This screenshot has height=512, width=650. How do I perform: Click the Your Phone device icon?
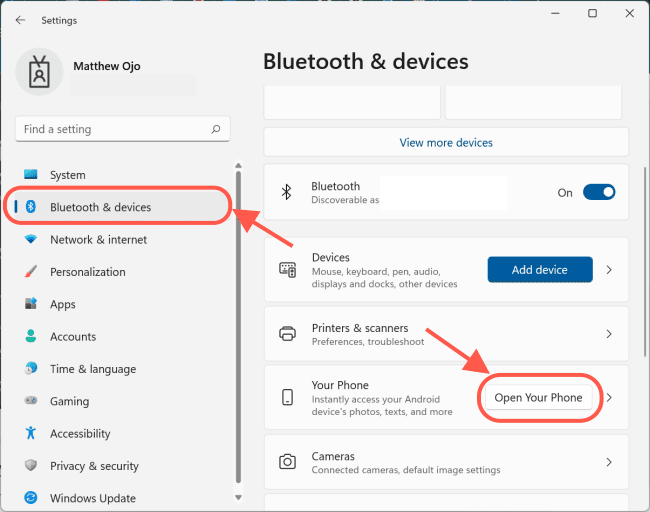pyautogui.click(x=287, y=398)
